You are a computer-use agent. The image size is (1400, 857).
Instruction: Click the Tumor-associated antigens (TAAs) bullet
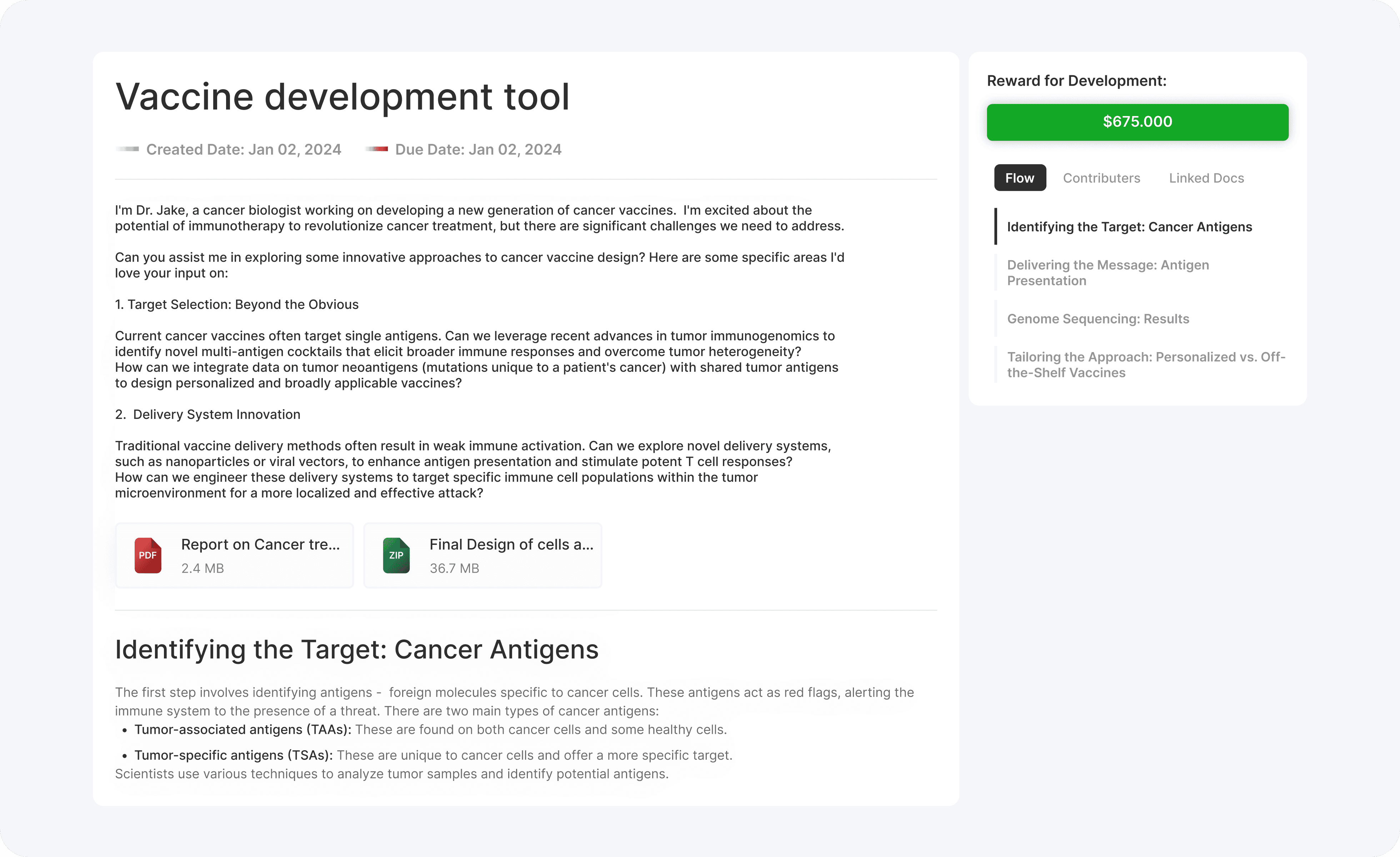242,729
